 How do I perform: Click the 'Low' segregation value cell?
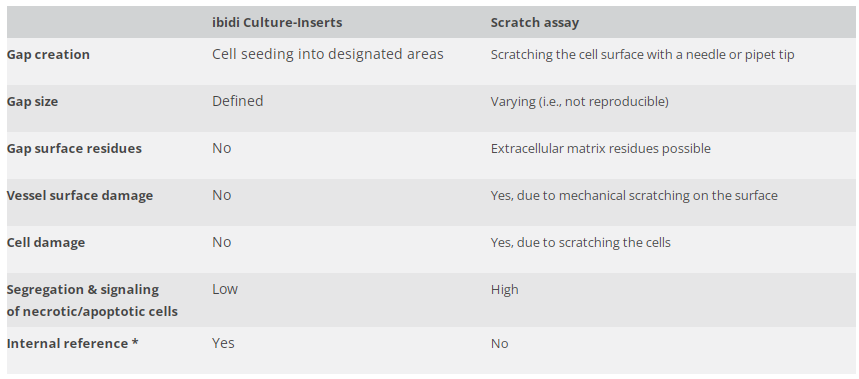tap(225, 289)
